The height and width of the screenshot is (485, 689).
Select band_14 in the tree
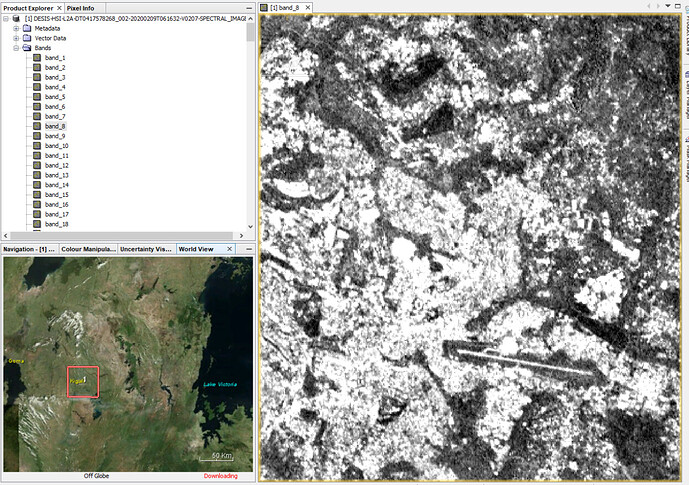(57, 185)
